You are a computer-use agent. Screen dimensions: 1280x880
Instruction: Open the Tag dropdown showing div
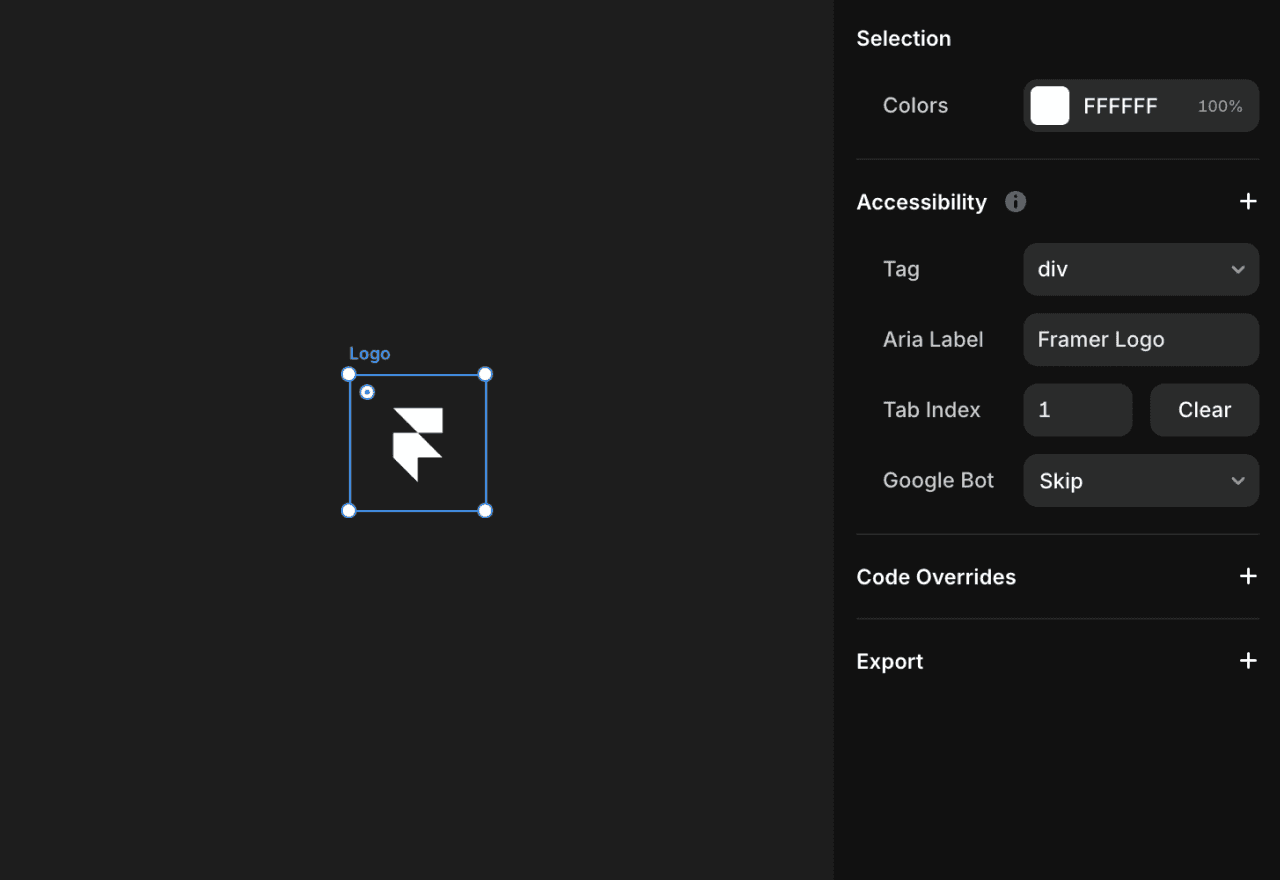(x=1141, y=269)
